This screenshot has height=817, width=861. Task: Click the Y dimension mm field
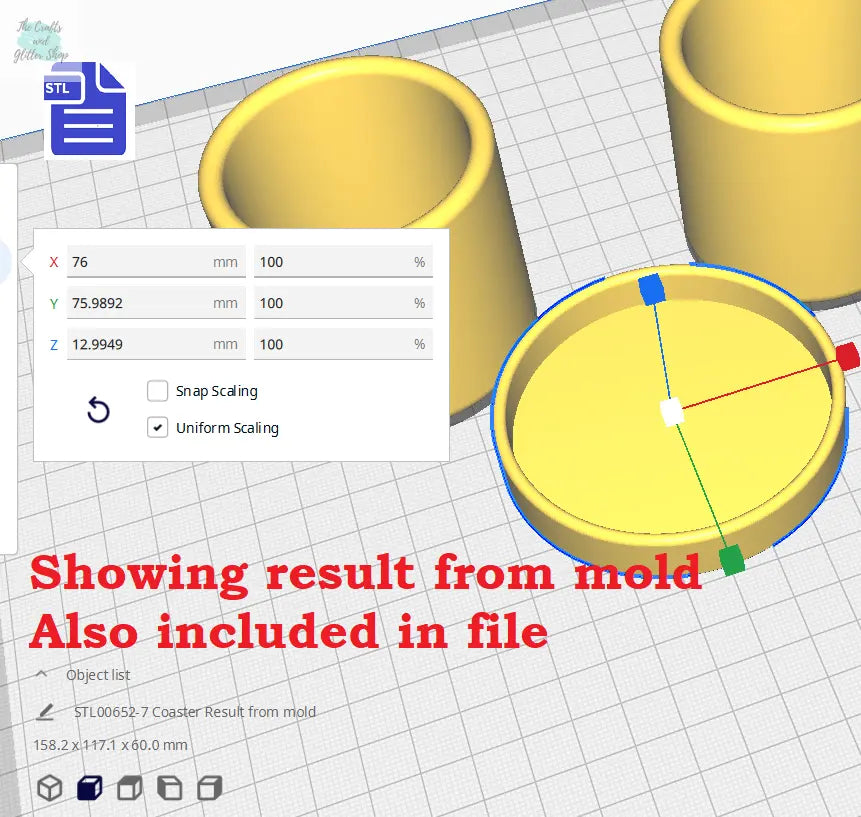tap(155, 303)
